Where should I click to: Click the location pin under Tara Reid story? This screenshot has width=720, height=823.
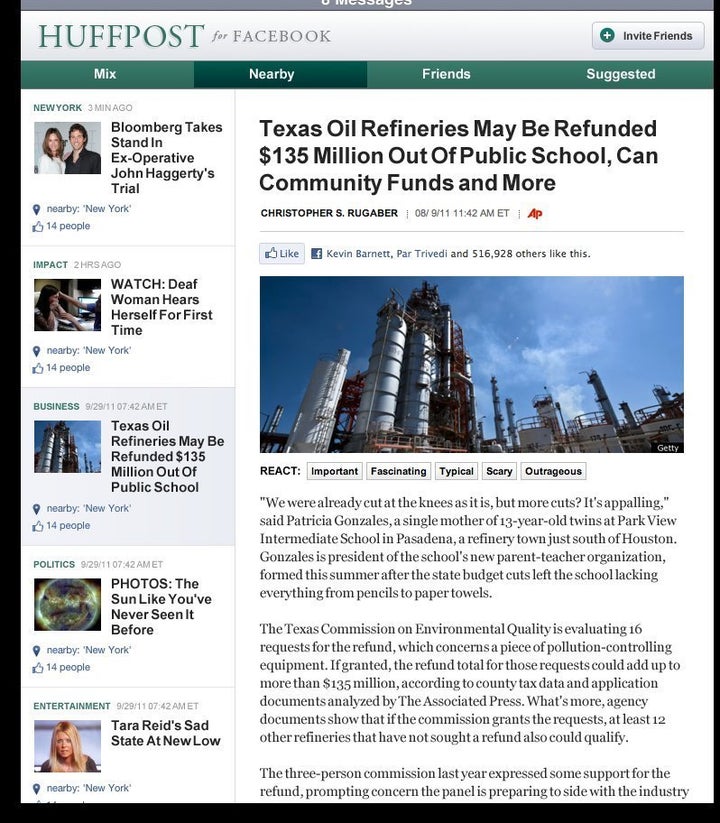pos(36,789)
